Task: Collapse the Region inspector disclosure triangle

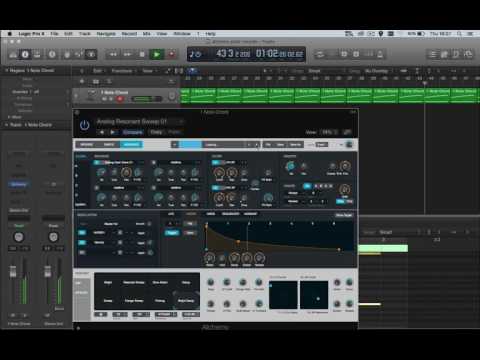Action: pyautogui.click(x=6, y=70)
